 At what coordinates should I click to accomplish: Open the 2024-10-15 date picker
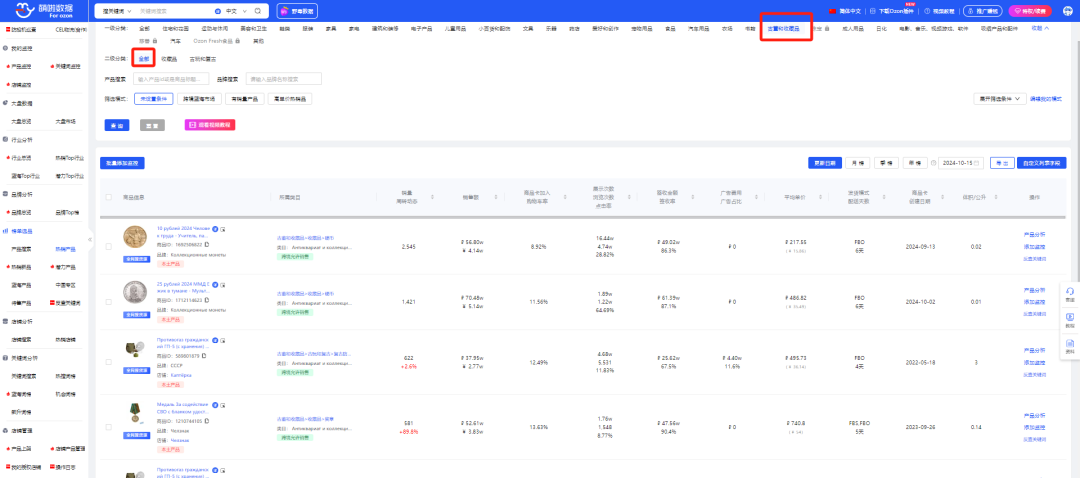962,163
